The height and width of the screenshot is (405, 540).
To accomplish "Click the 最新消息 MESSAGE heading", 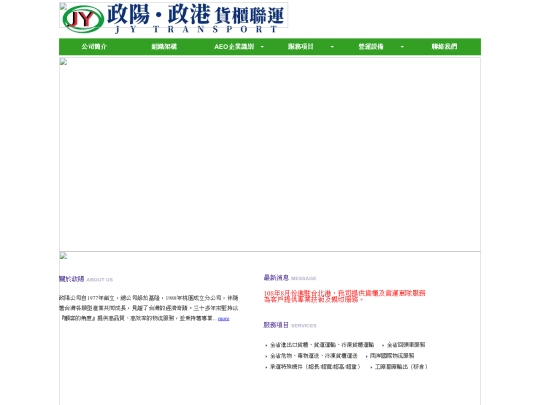I will (290, 278).
